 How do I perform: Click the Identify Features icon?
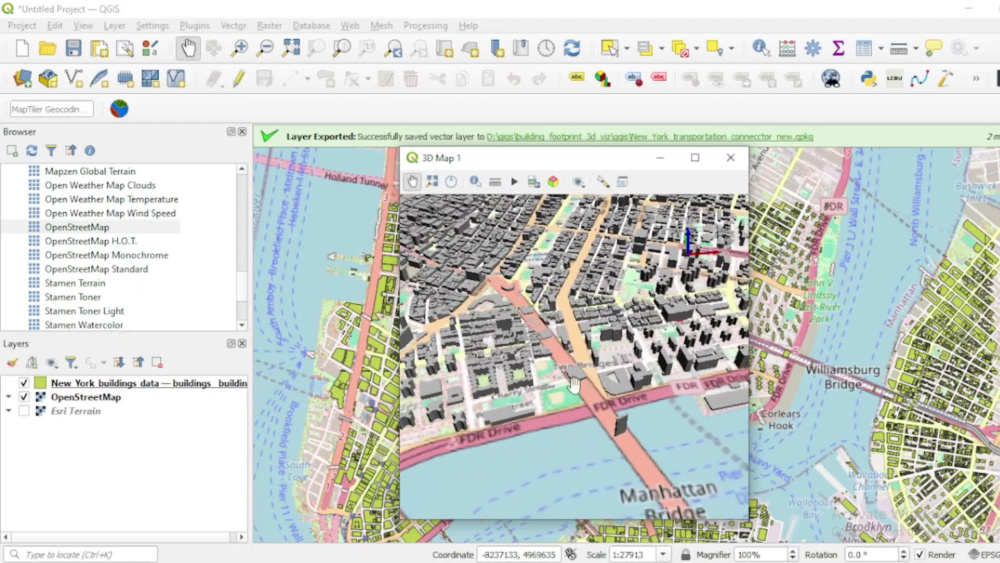pos(760,48)
